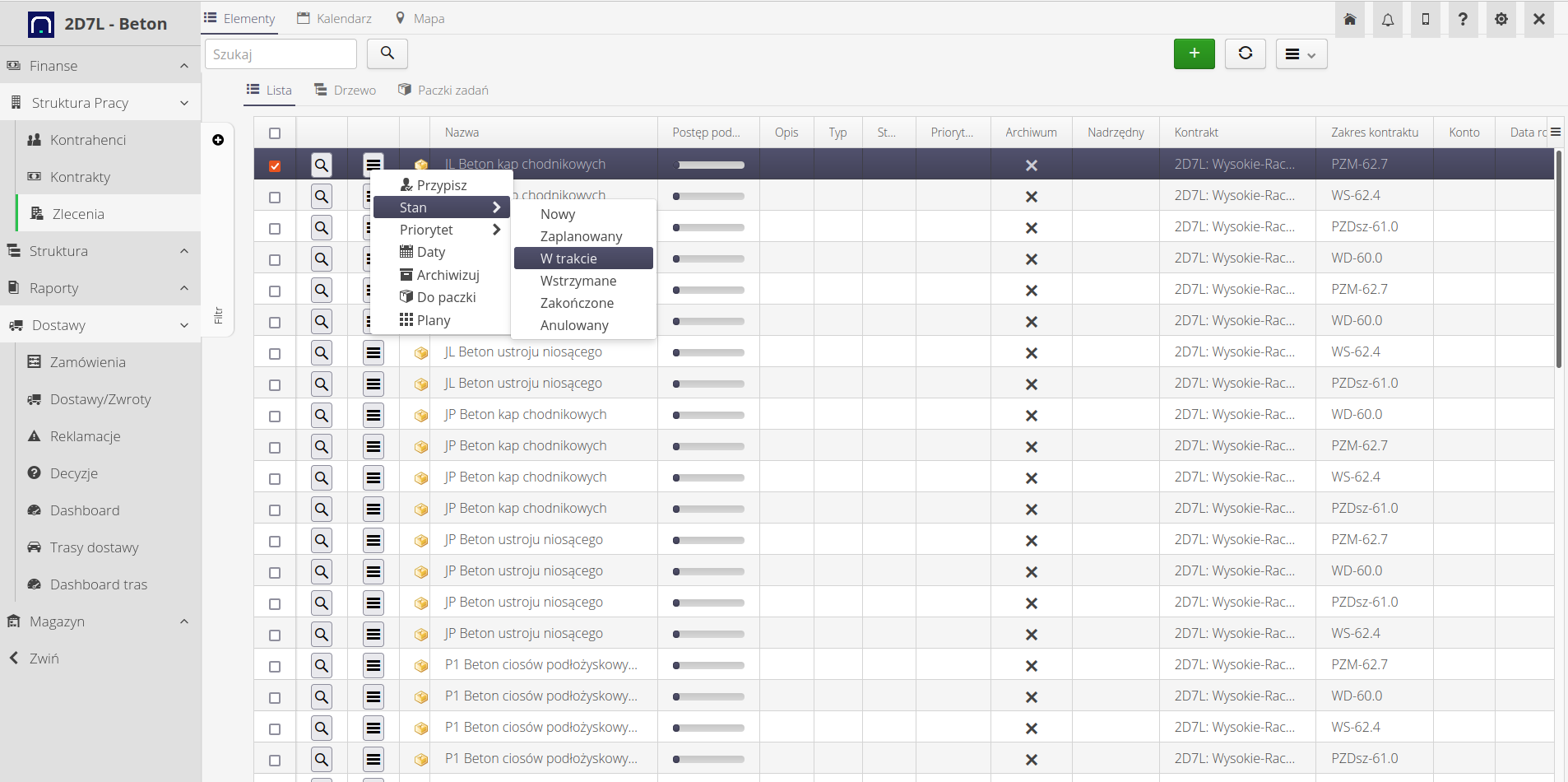Select 'W trakcie' status from submenu
This screenshot has width=1568, height=782.
583,258
